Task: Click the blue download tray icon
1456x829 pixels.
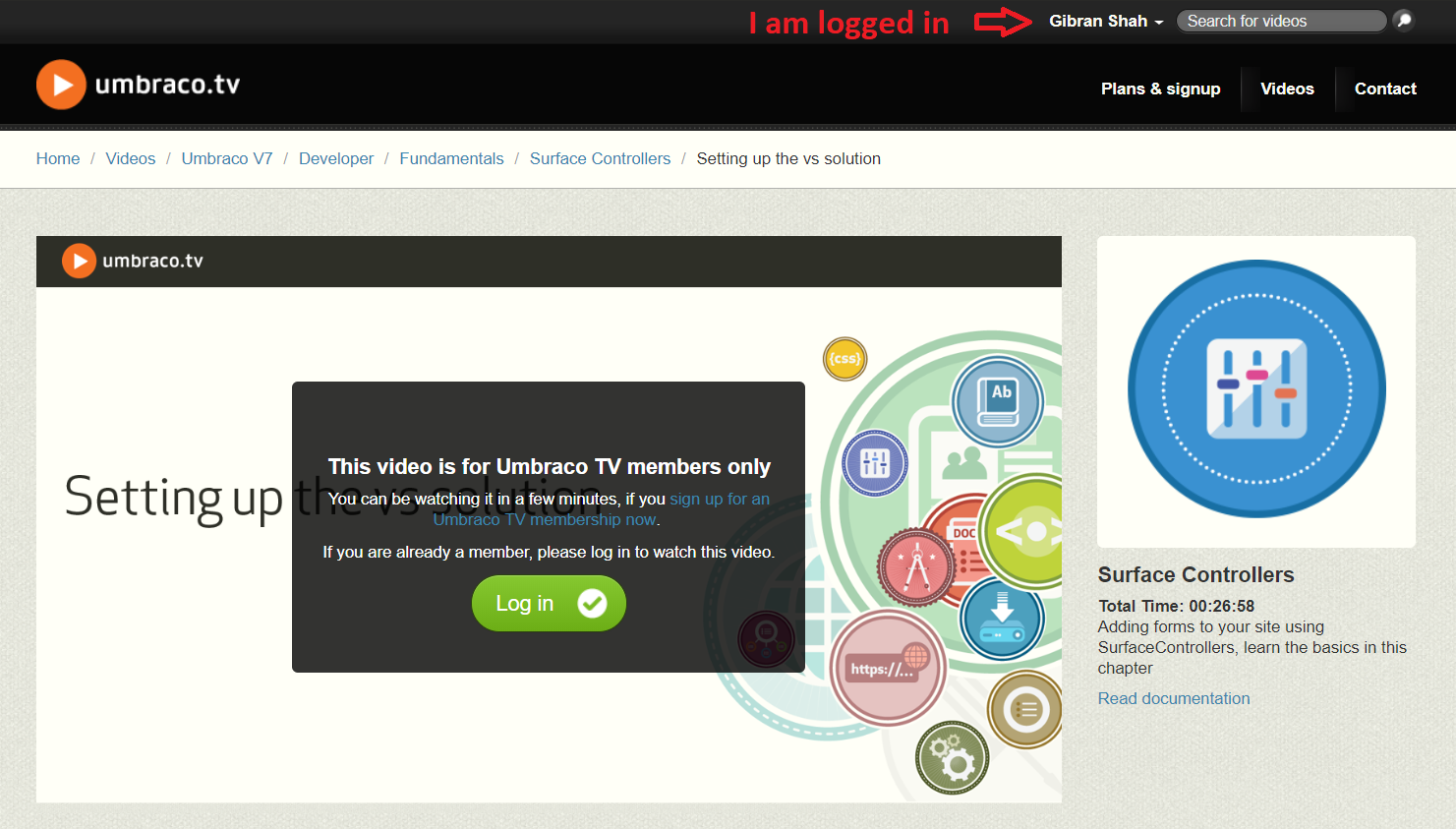Action: pos(1002,619)
